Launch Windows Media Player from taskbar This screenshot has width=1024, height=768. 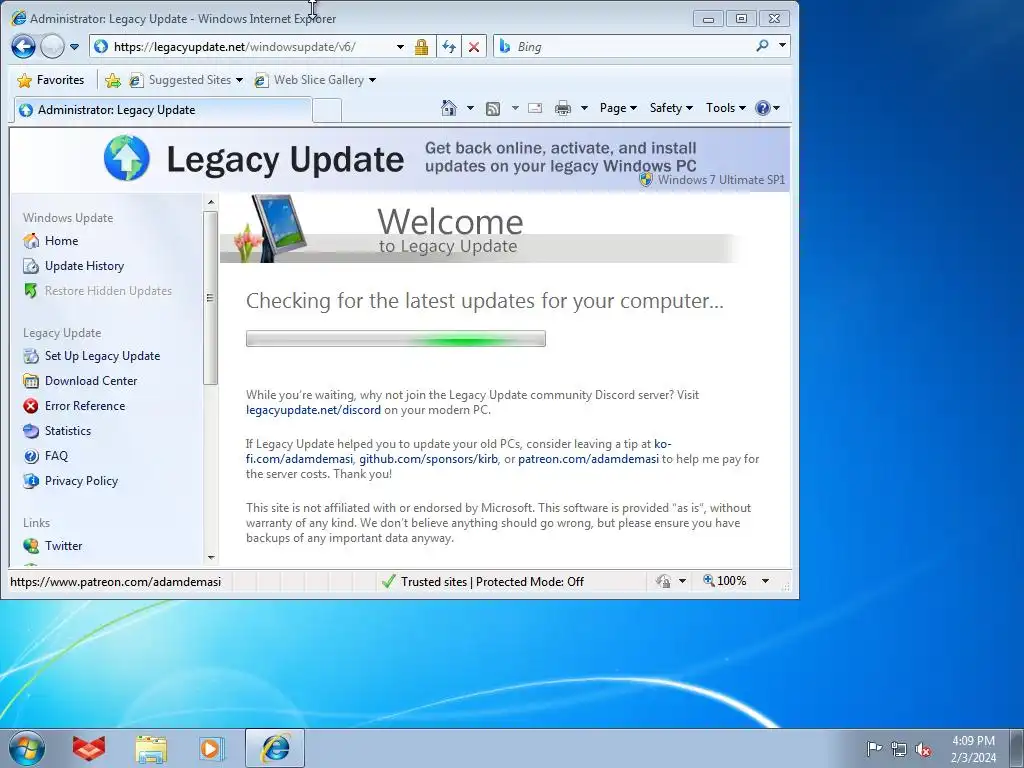coord(212,748)
